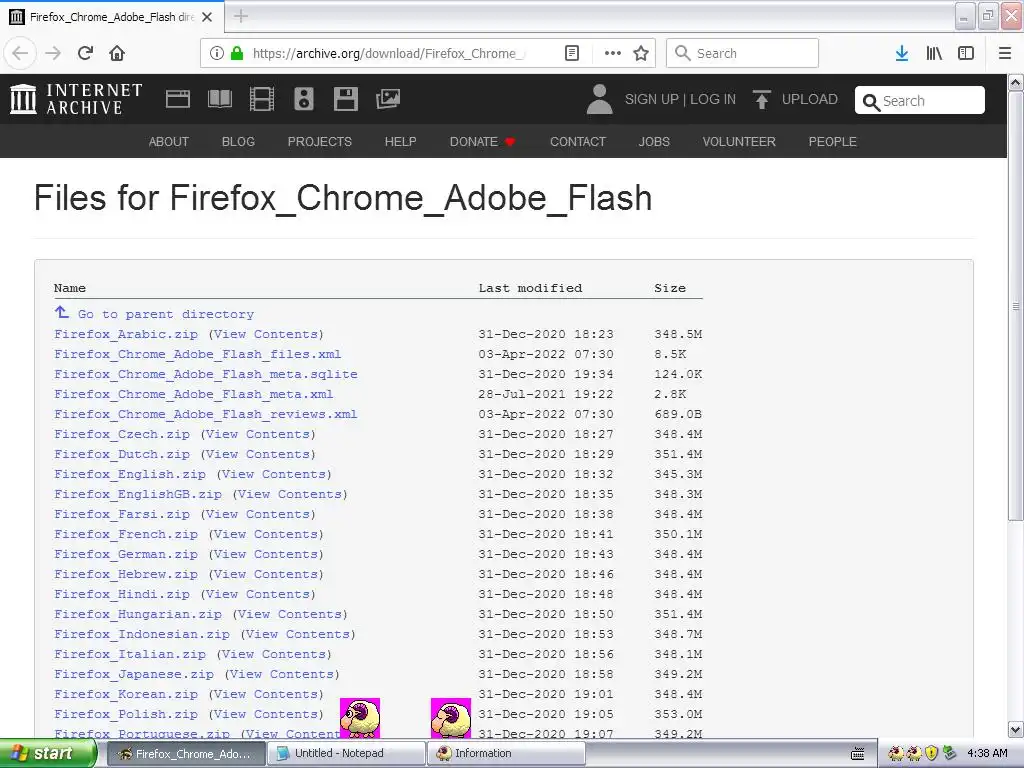
Task: Click the SIGN UP | LOG IN link
Action: pos(680,99)
